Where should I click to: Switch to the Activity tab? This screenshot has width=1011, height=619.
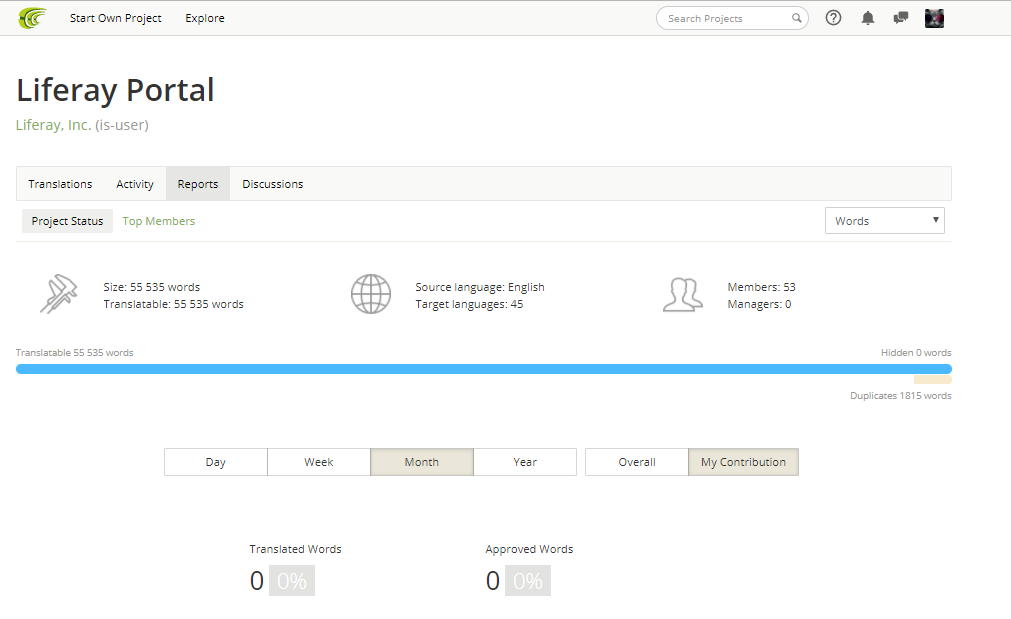[135, 184]
